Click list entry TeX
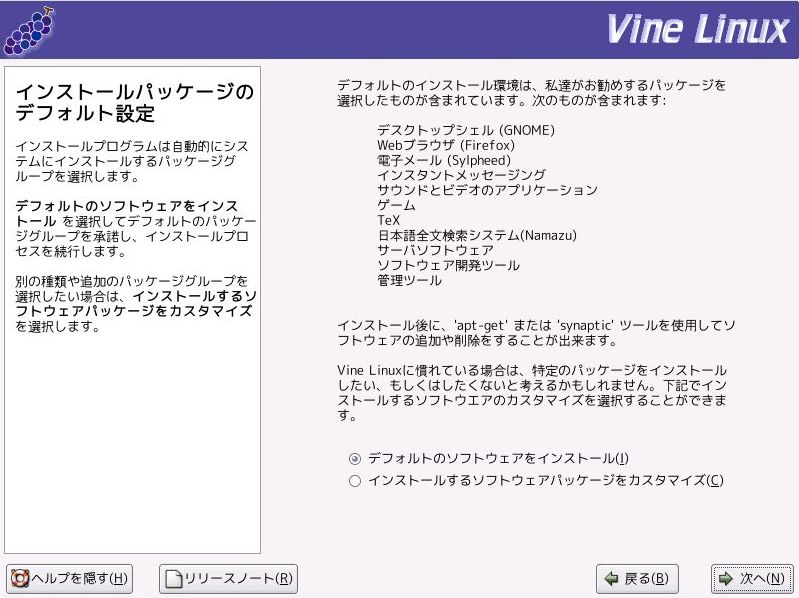The width and height of the screenshot is (799, 598). tap(389, 221)
